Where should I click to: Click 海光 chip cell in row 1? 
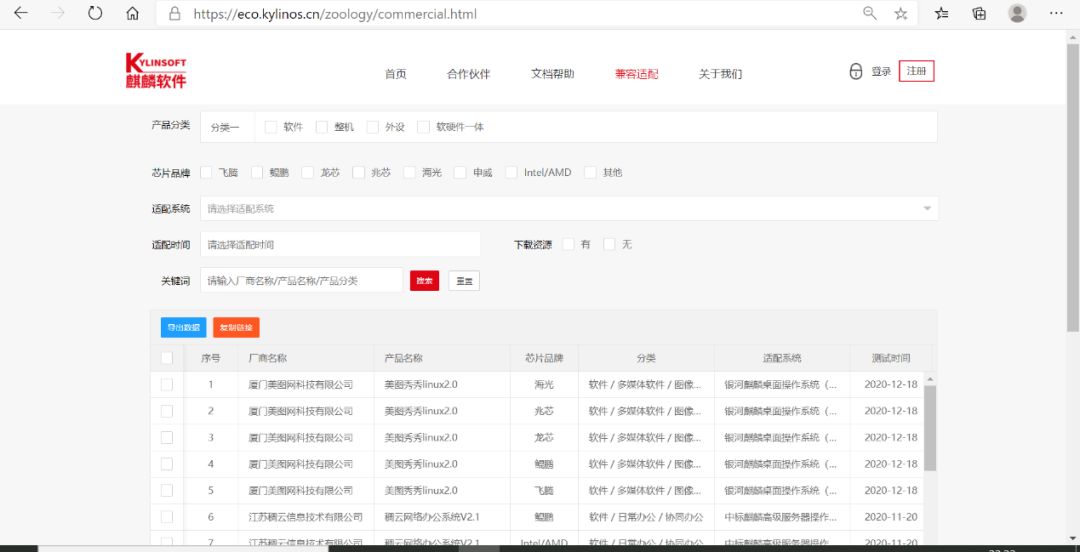pyautogui.click(x=544, y=385)
